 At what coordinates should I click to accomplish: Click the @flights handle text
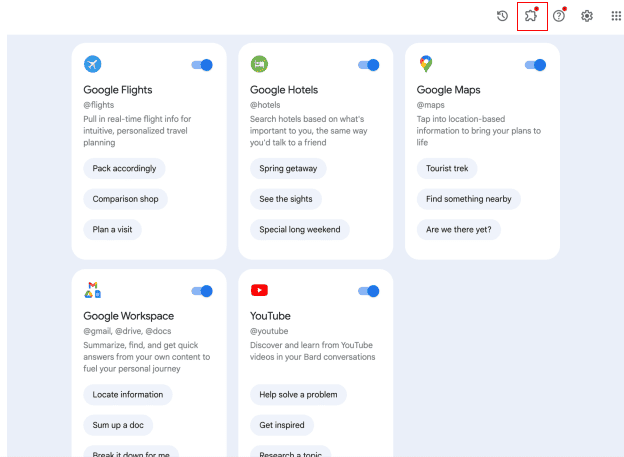pos(99,105)
